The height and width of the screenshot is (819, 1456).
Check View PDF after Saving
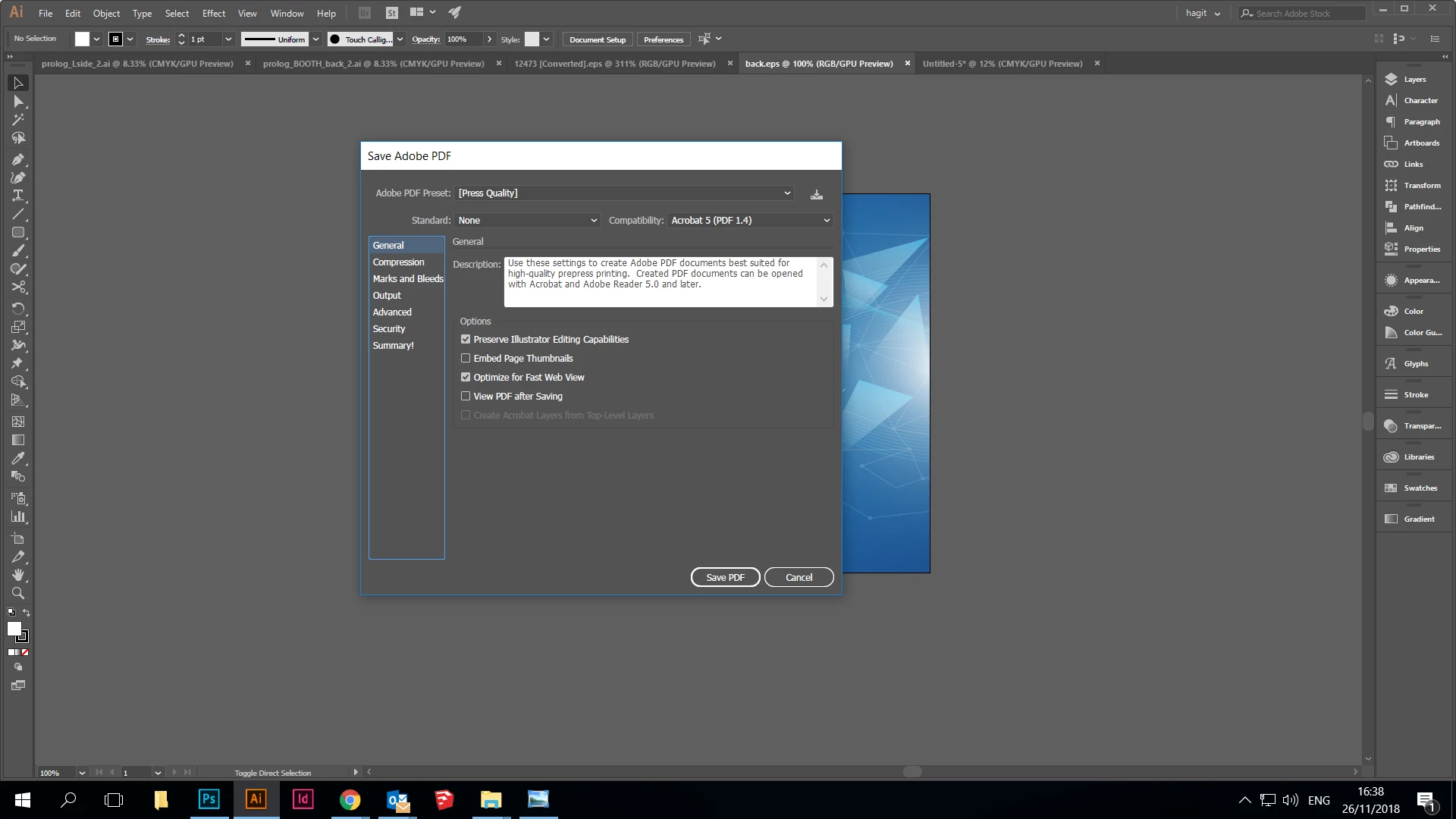pos(466,397)
